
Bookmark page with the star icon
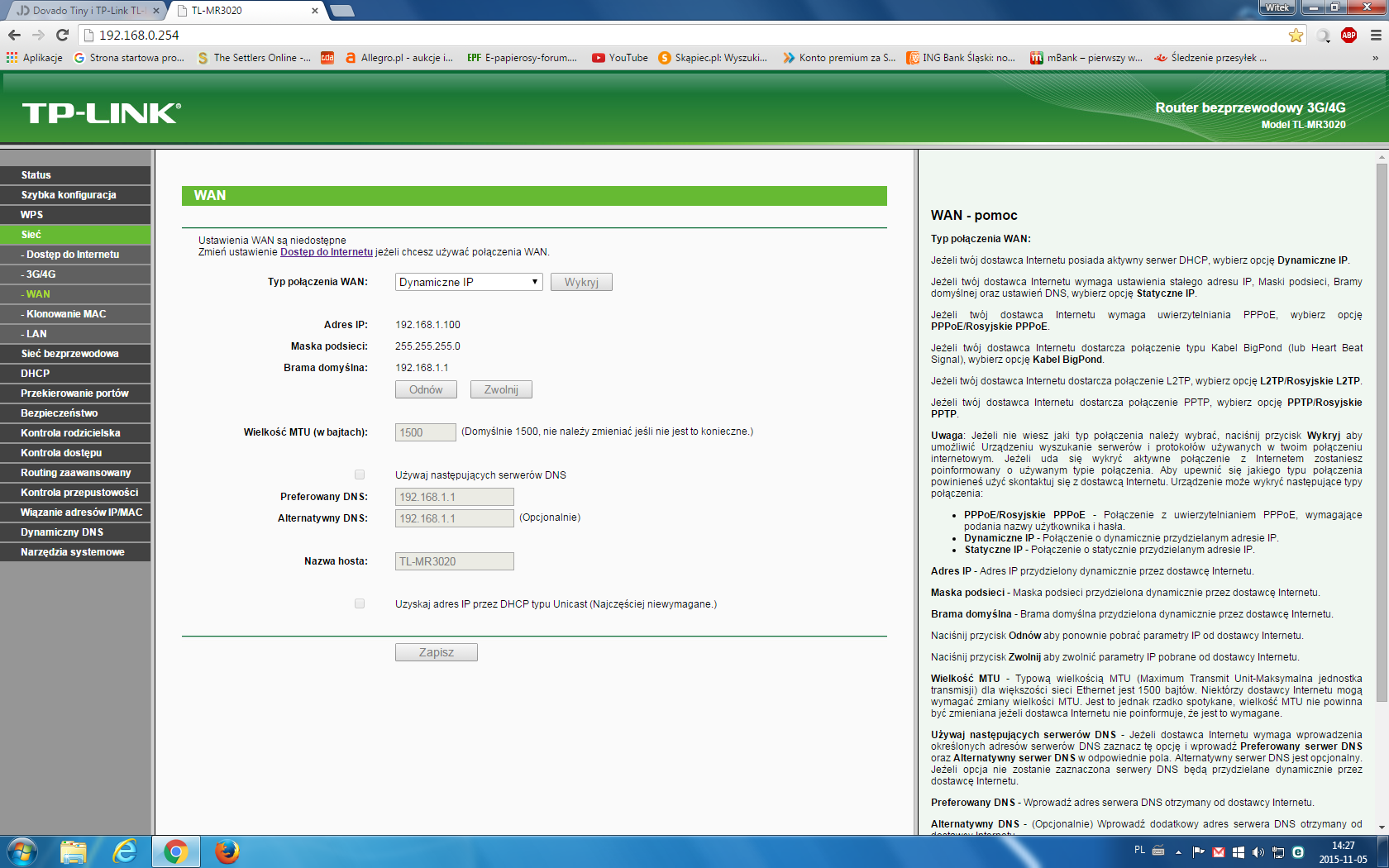tap(1296, 35)
